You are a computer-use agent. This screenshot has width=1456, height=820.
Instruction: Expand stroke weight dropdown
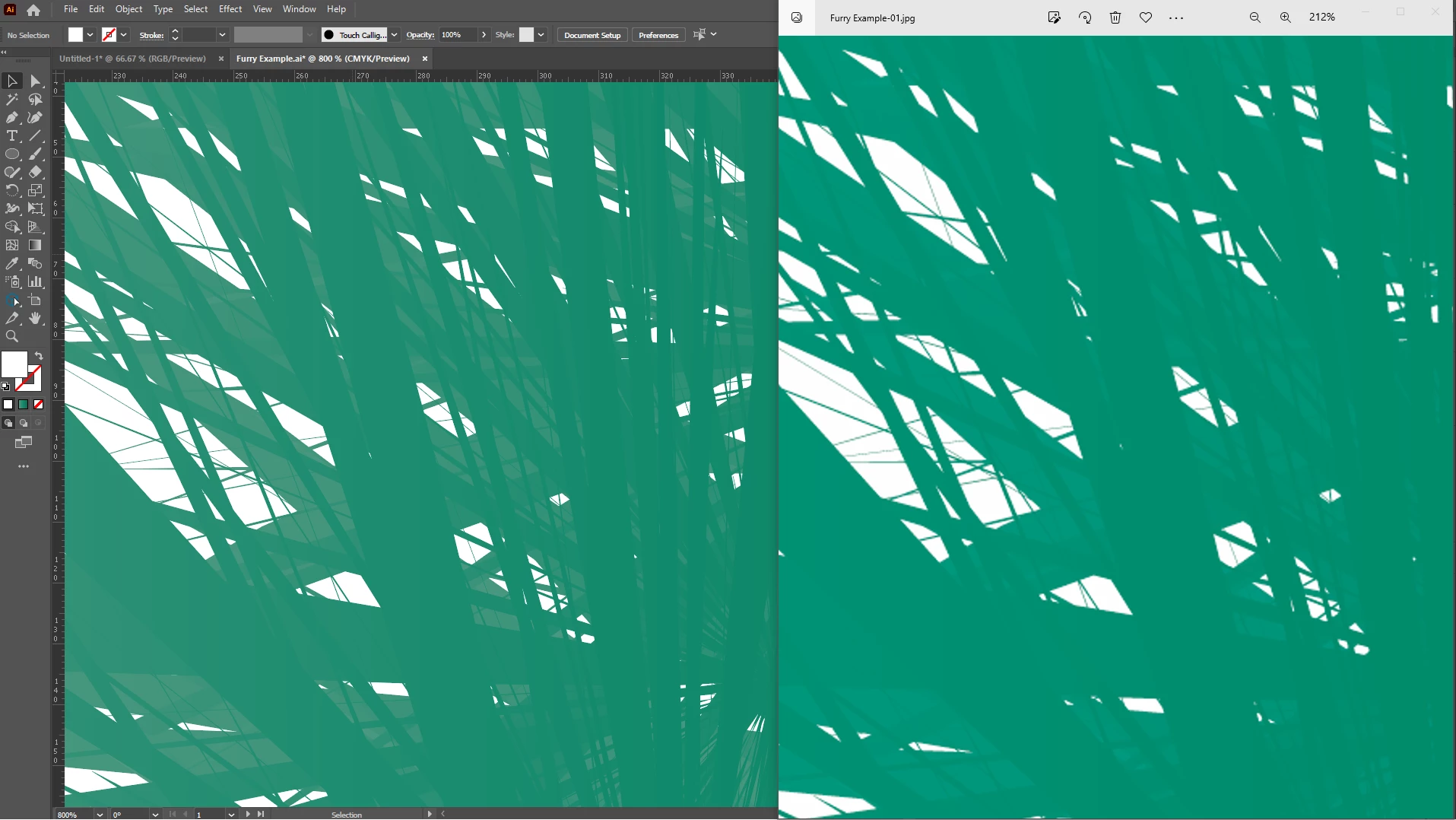[x=222, y=35]
